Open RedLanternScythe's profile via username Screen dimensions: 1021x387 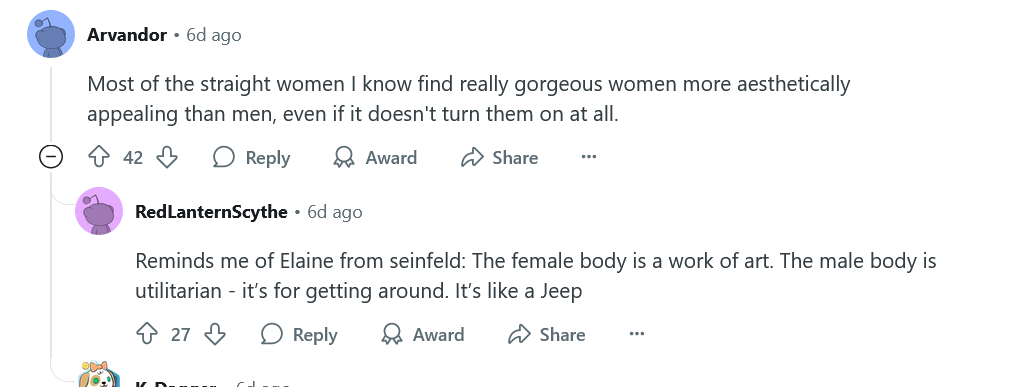click(x=212, y=212)
